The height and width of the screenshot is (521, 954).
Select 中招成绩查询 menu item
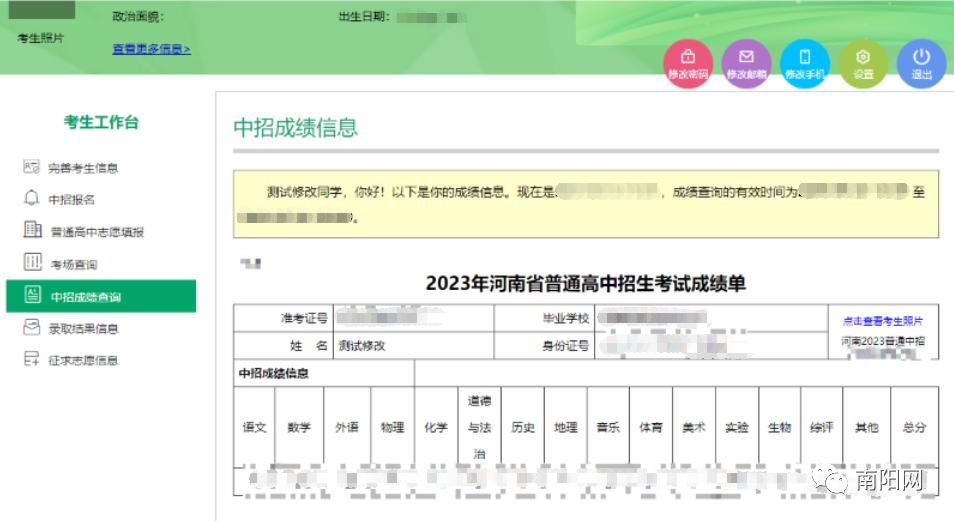(x=101, y=296)
